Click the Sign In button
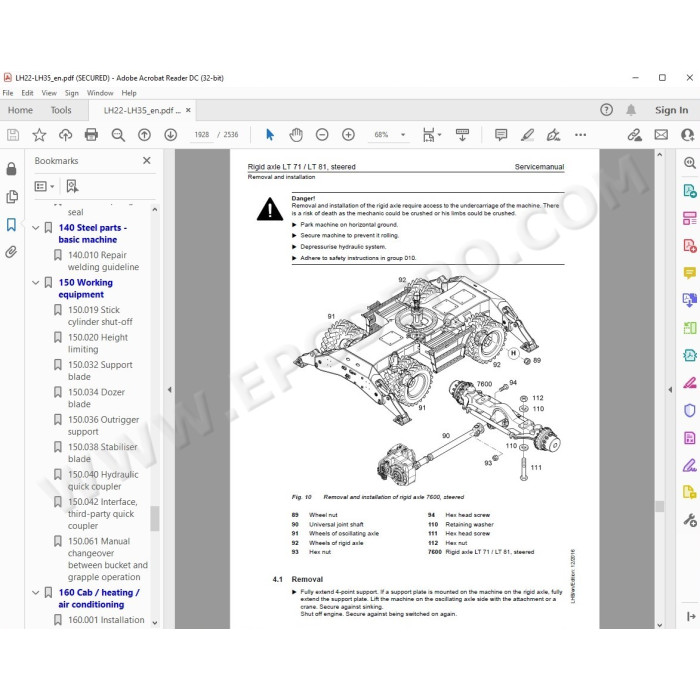Viewport: 700px width, 700px height. tap(671, 110)
